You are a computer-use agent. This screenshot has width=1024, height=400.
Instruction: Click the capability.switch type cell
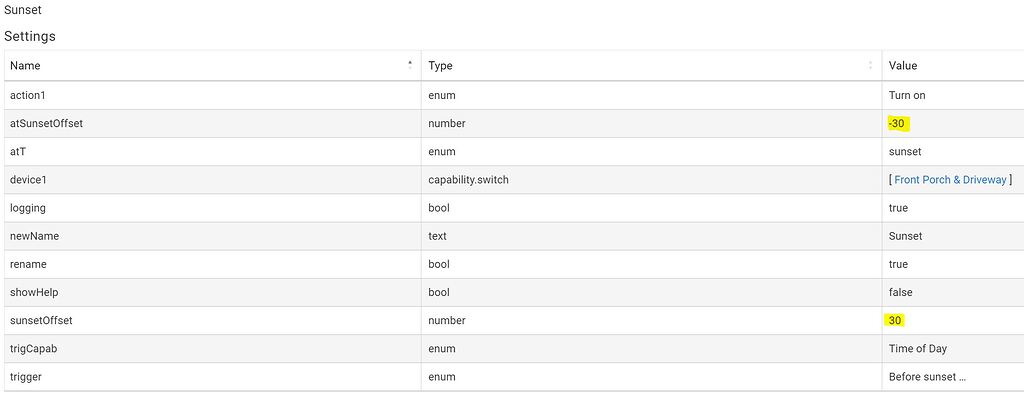[475, 180]
